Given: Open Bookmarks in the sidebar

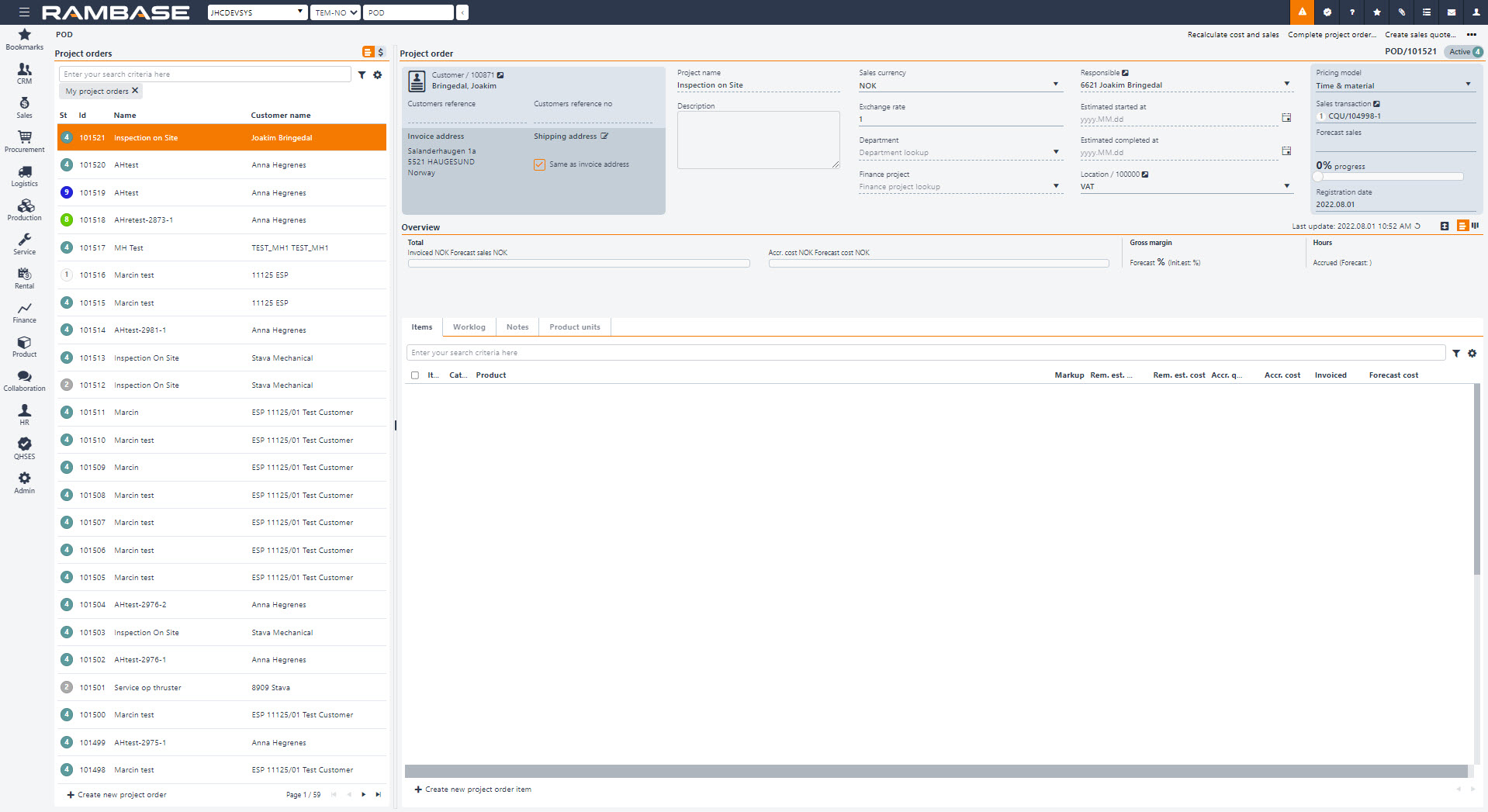Looking at the screenshot, I should coord(24,39).
